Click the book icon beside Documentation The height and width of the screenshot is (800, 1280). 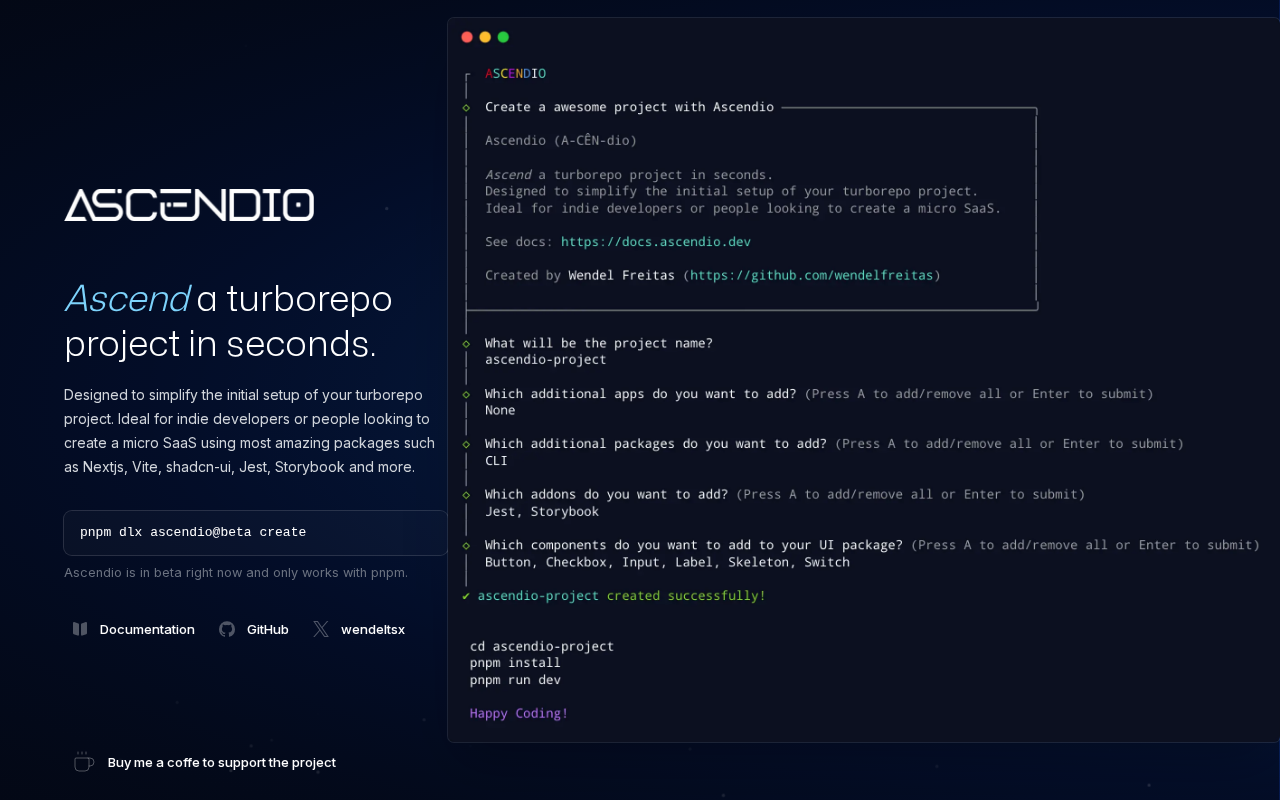coord(80,629)
